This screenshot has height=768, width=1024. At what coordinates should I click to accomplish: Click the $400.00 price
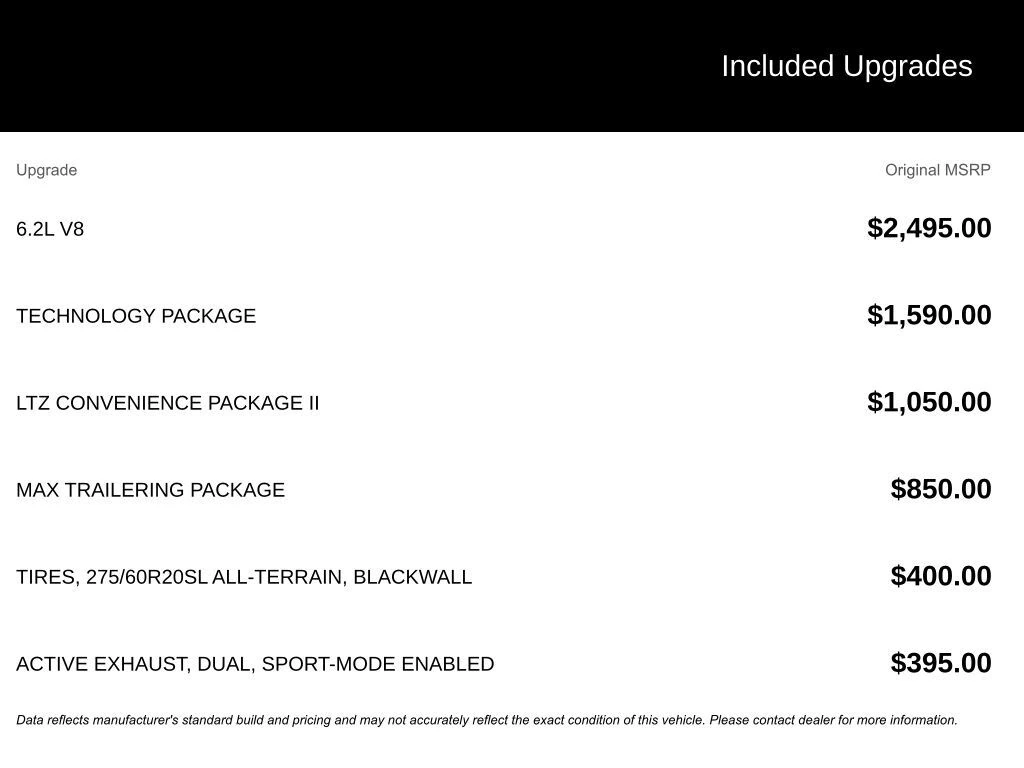click(x=941, y=576)
